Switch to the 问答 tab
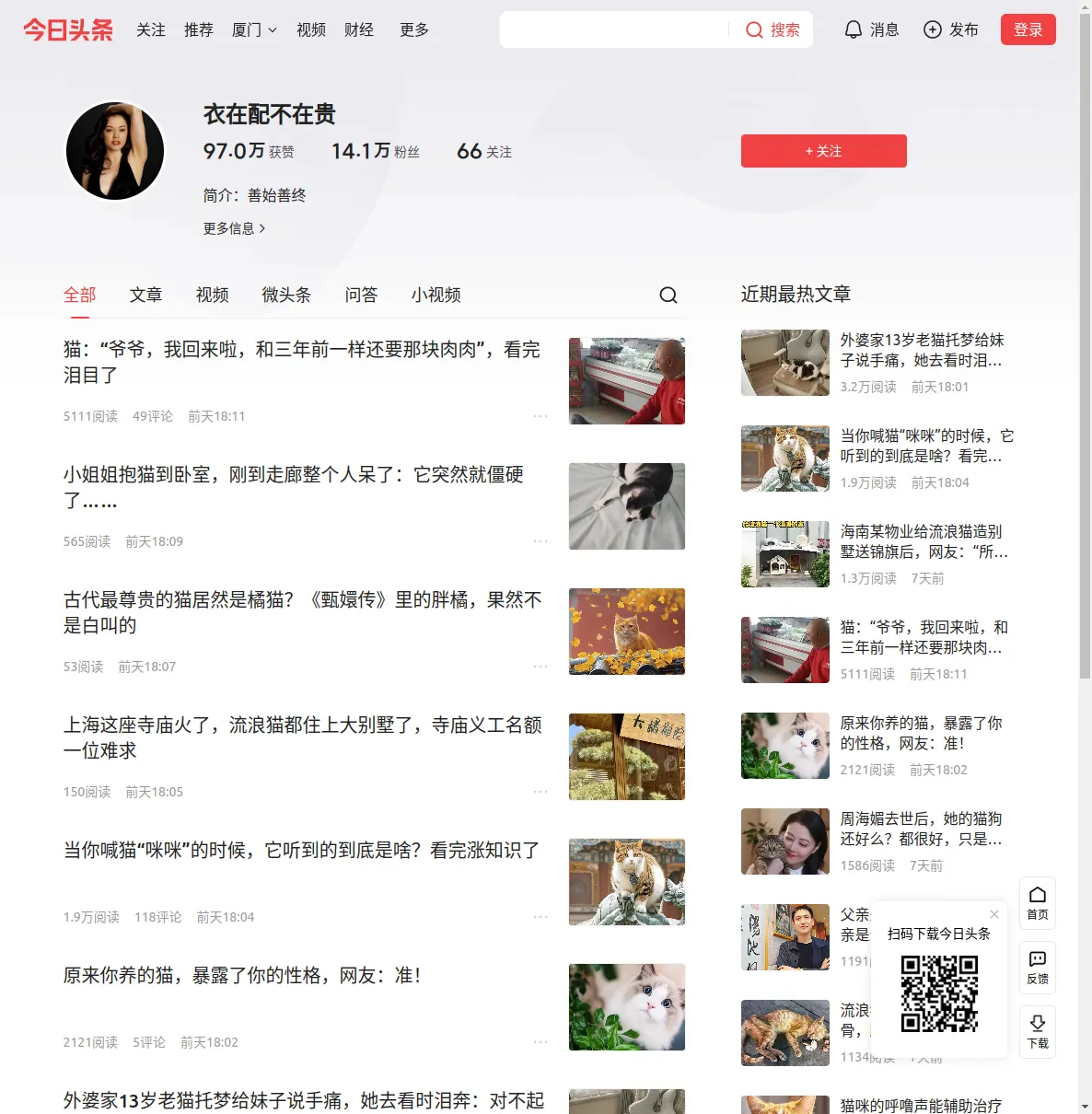The width and height of the screenshot is (1092, 1114). pyautogui.click(x=362, y=295)
